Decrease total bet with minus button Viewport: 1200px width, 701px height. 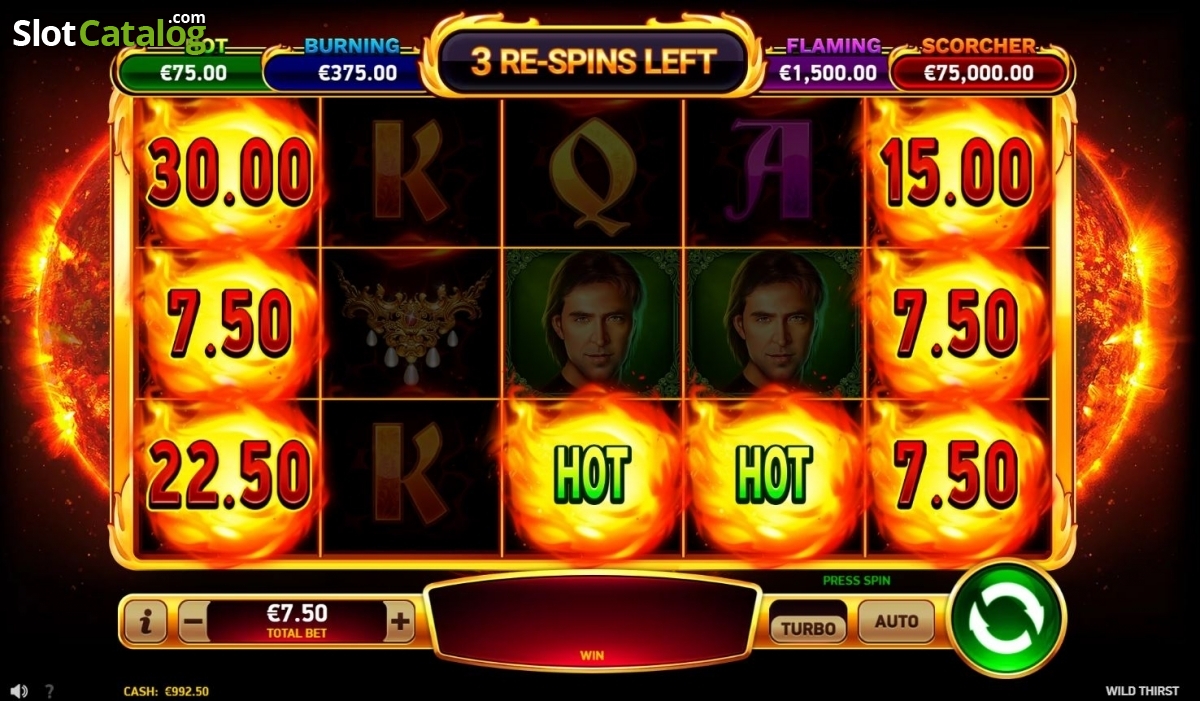pos(194,623)
